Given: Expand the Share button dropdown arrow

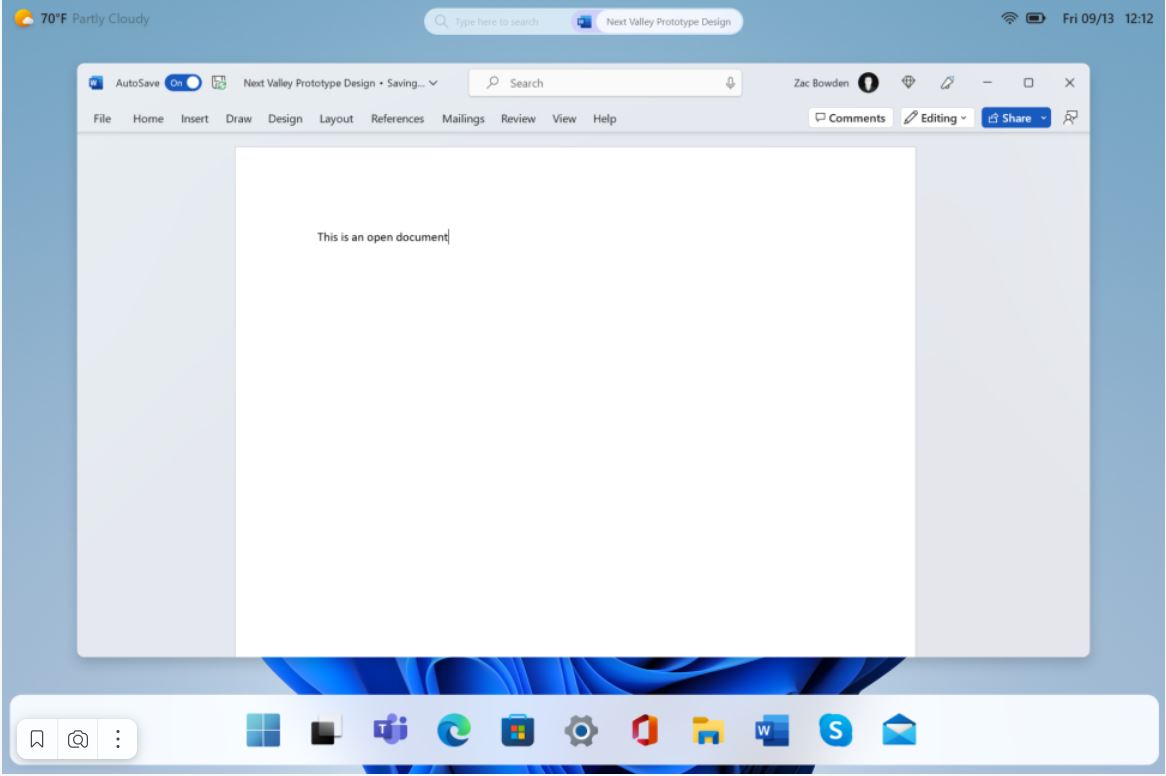Looking at the screenshot, I should click(x=1044, y=118).
